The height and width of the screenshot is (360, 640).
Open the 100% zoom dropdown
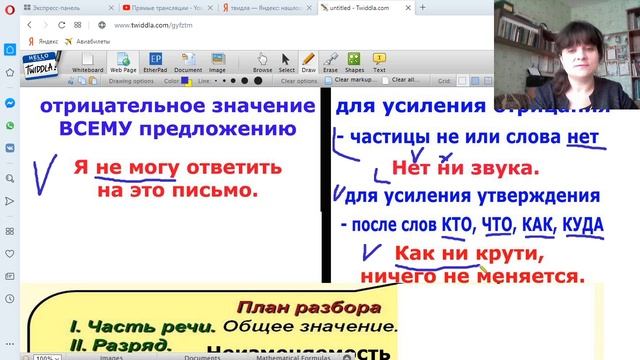tap(47, 357)
